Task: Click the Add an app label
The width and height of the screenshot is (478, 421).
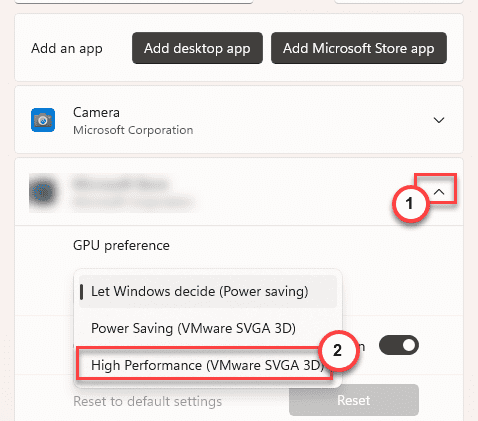Action: pyautogui.click(x=67, y=49)
